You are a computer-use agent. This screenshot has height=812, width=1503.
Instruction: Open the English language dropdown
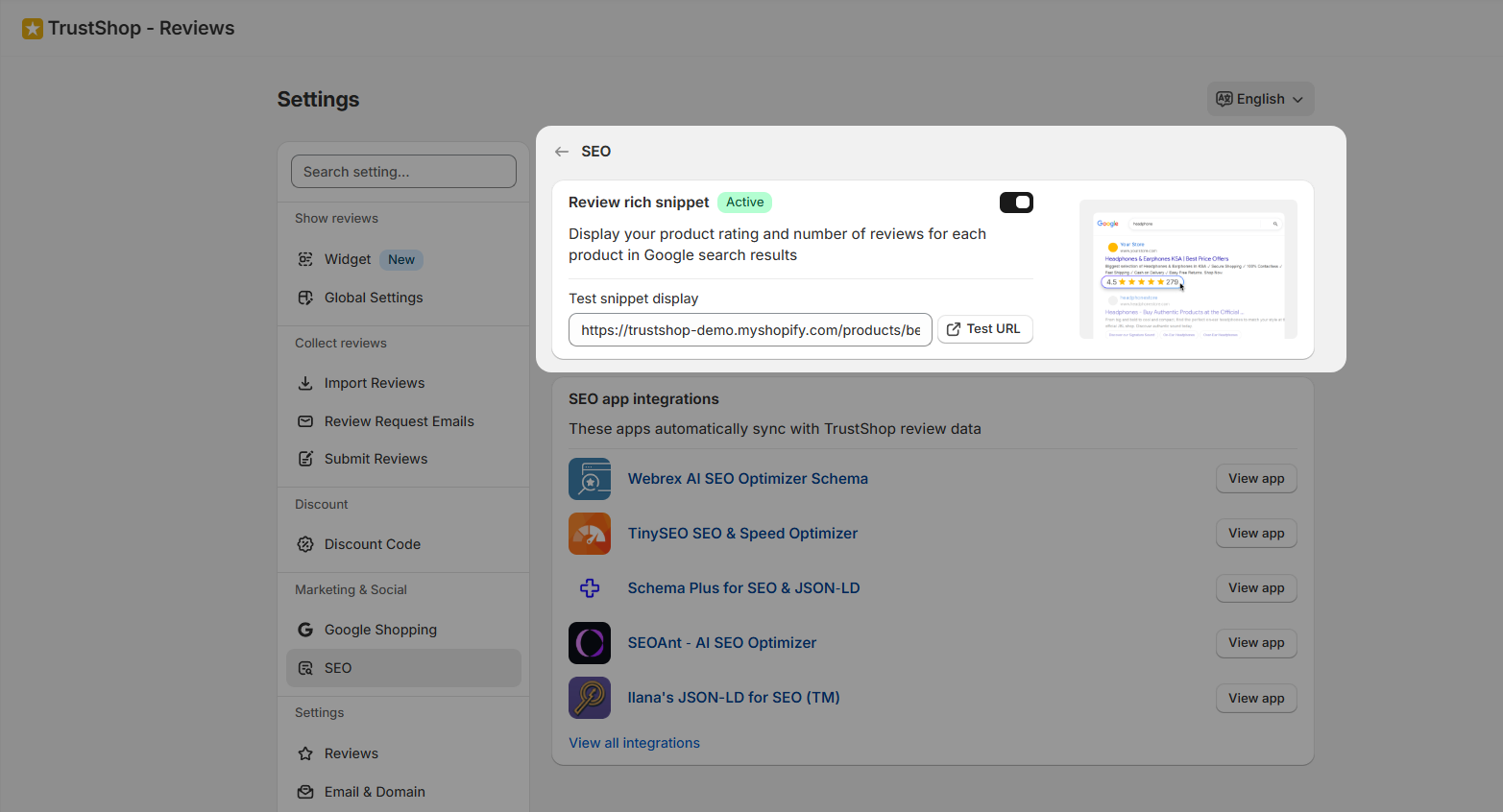pyautogui.click(x=1260, y=99)
